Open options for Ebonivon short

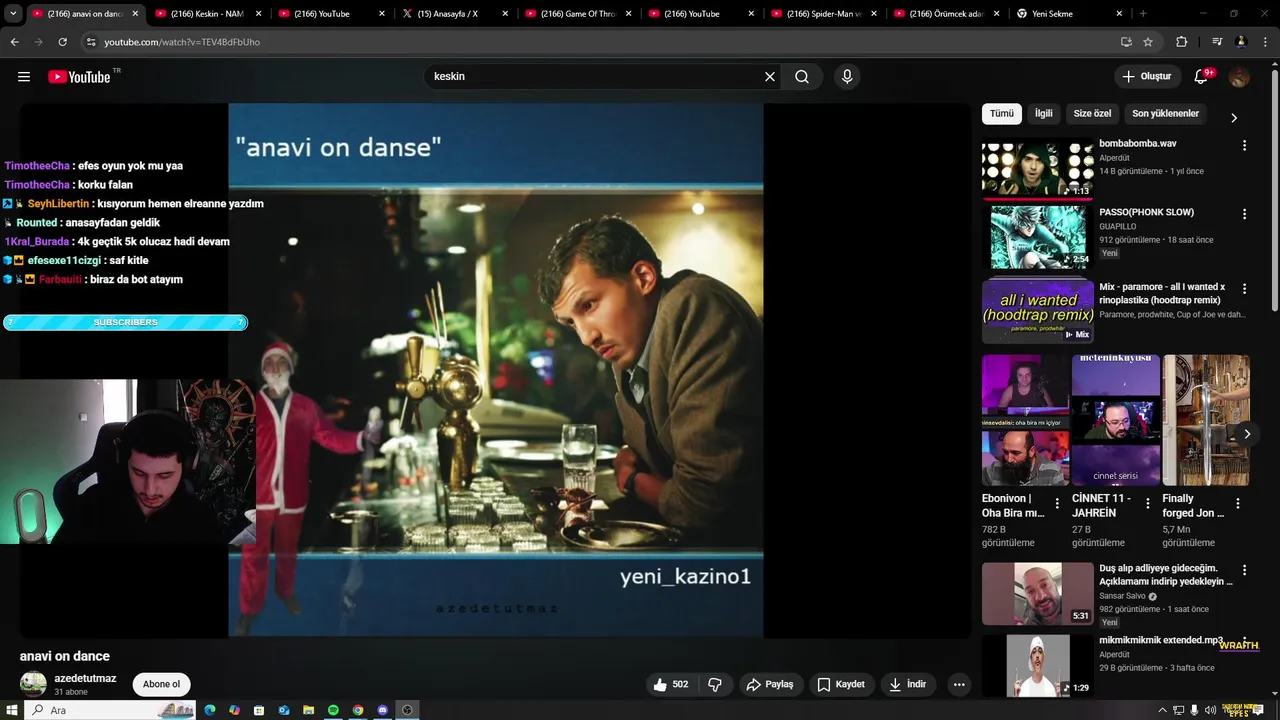pos(1057,504)
